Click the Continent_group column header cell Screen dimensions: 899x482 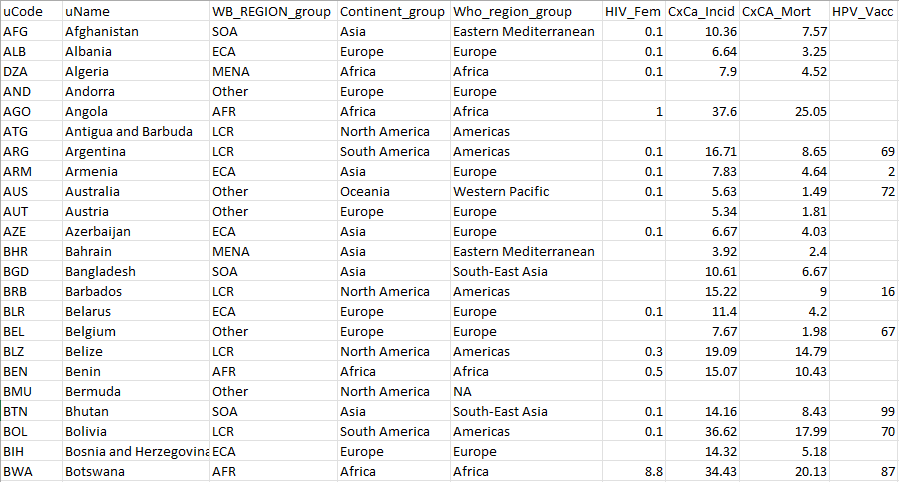(394, 11)
